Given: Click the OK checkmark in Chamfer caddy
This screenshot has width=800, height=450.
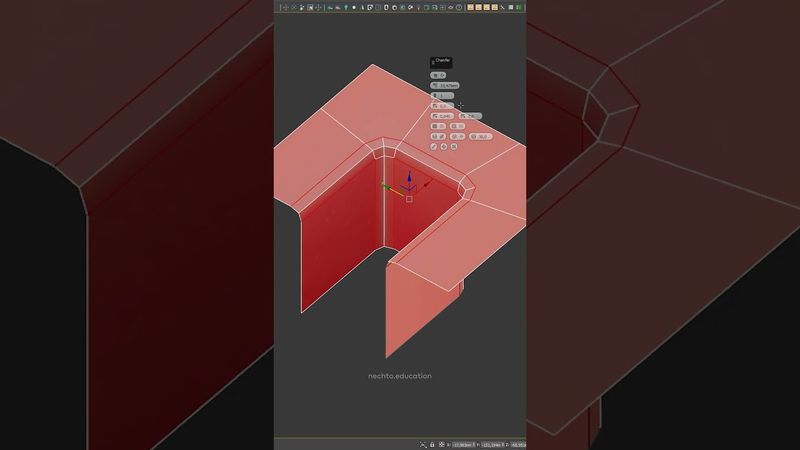Looking at the screenshot, I should click(x=433, y=147).
